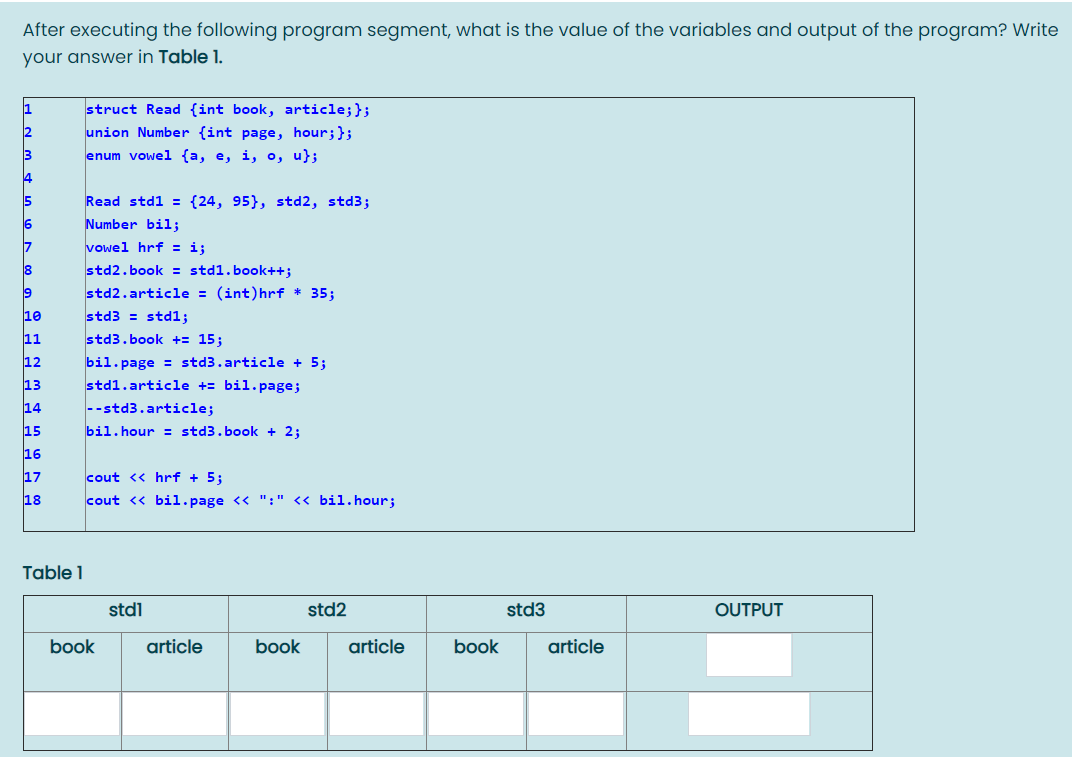
Task: Click the article sub-header under std3
Action: [x=575, y=647]
